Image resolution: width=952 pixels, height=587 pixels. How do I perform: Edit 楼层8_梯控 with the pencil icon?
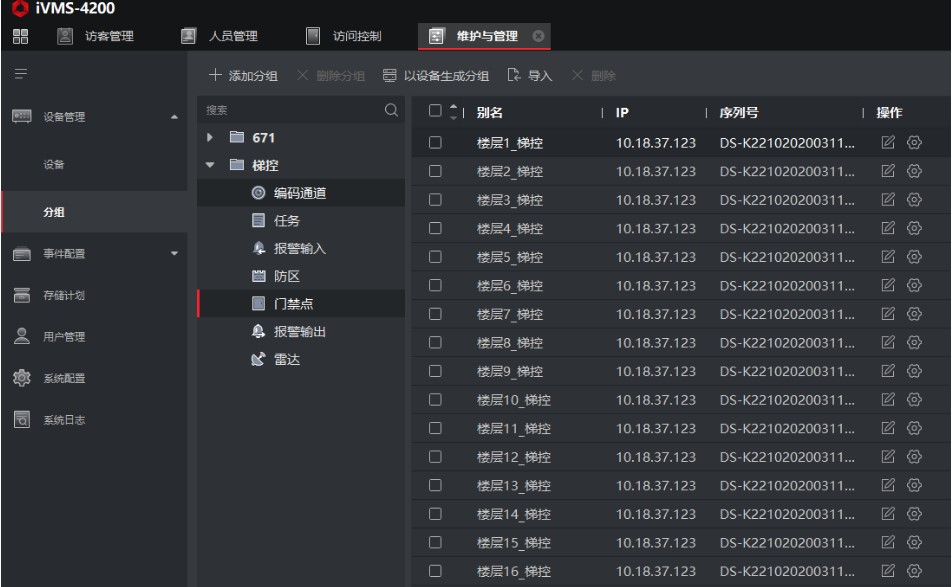[x=888, y=342]
